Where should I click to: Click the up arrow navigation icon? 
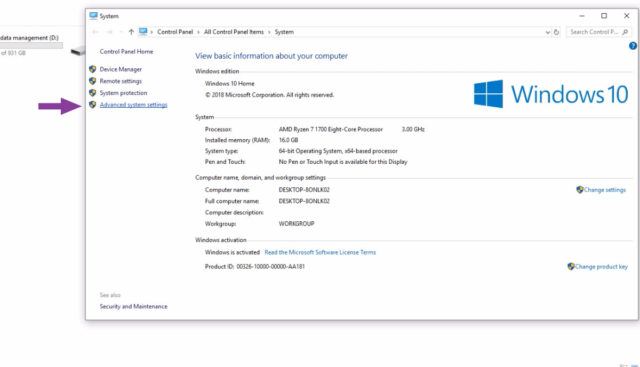click(131, 32)
